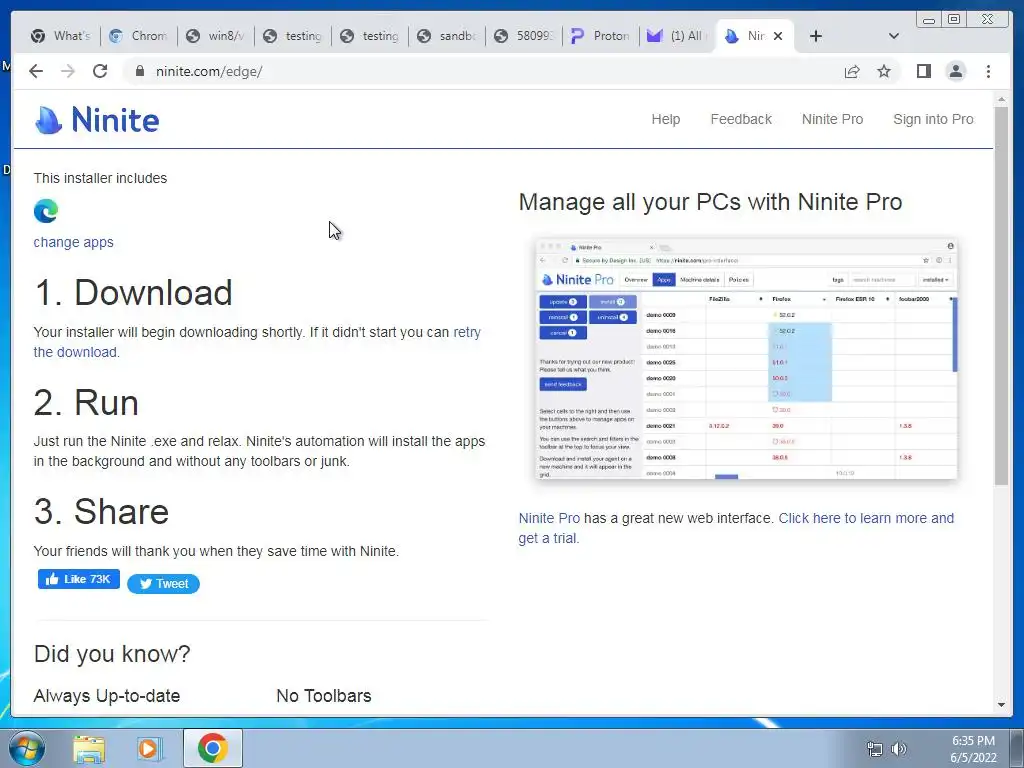Click Sign into Pro

(933, 120)
